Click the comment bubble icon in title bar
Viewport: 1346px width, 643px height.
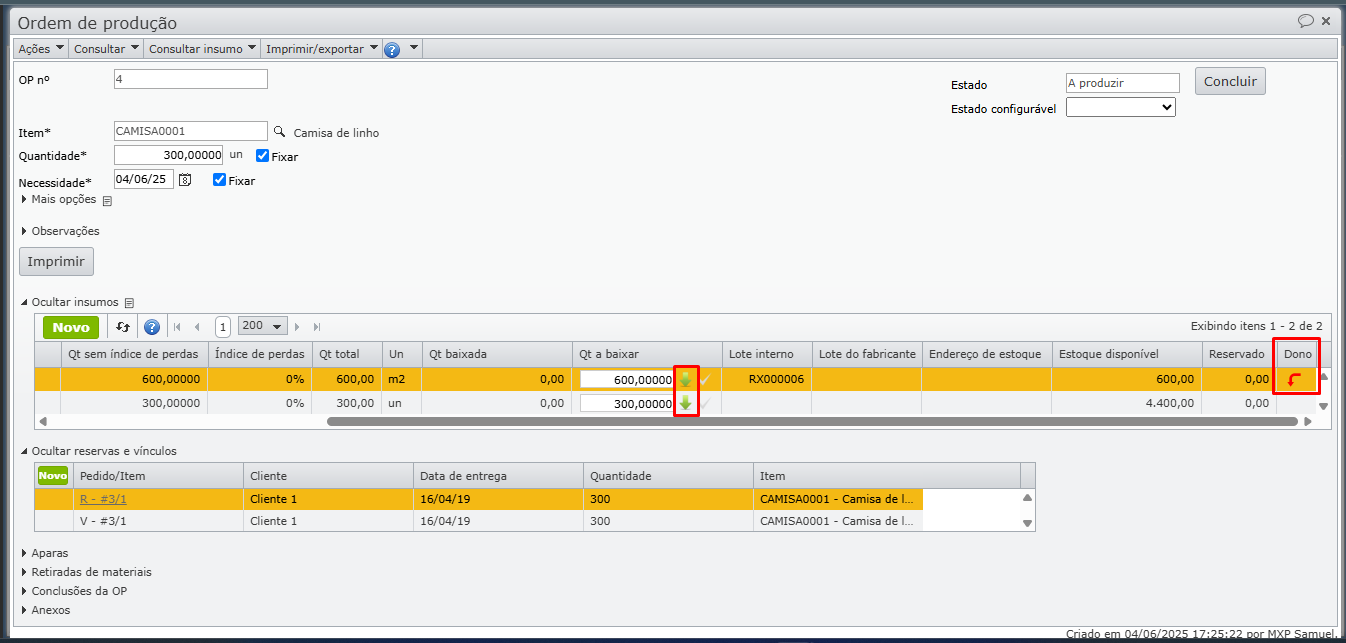(x=1305, y=20)
